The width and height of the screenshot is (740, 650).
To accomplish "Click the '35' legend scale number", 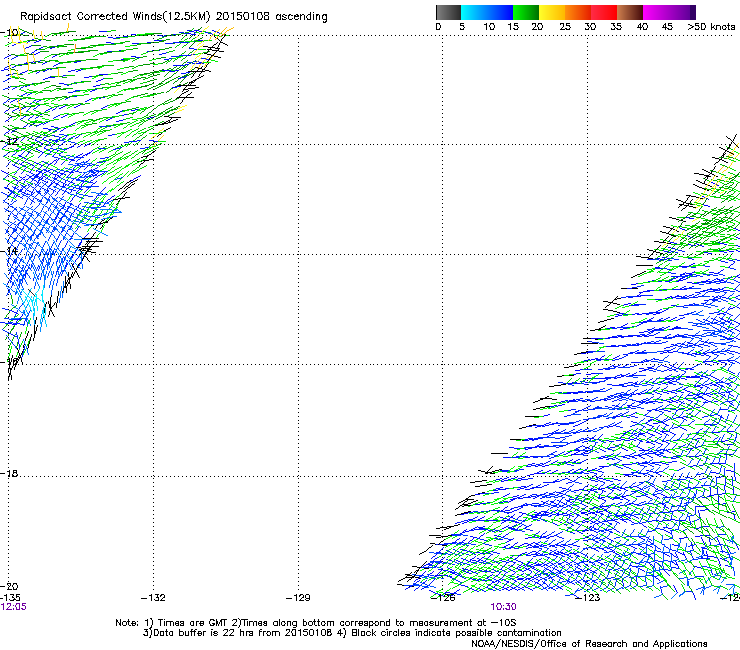I will [x=616, y=26].
